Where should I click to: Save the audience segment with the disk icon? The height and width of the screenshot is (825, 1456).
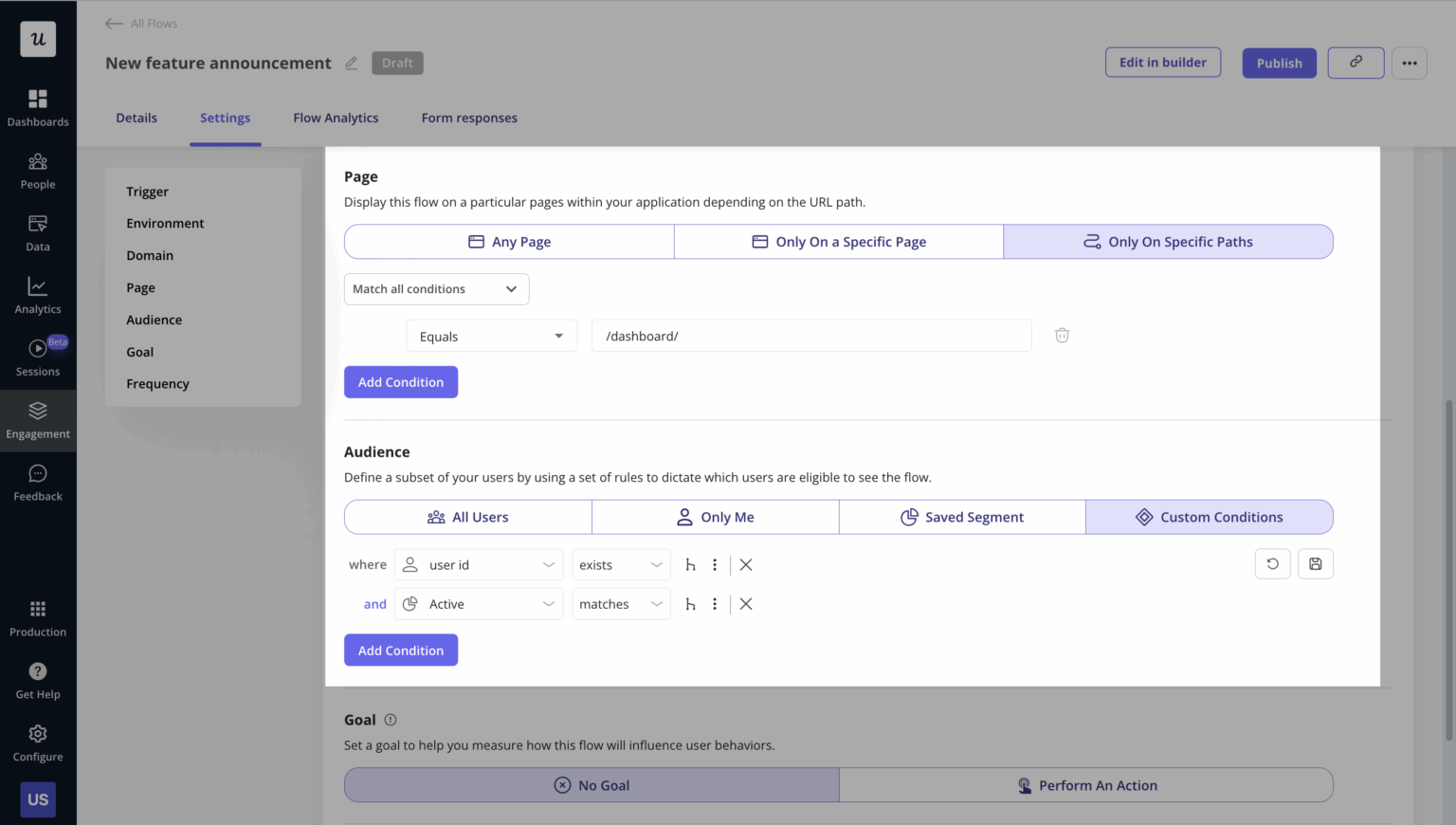point(1316,563)
